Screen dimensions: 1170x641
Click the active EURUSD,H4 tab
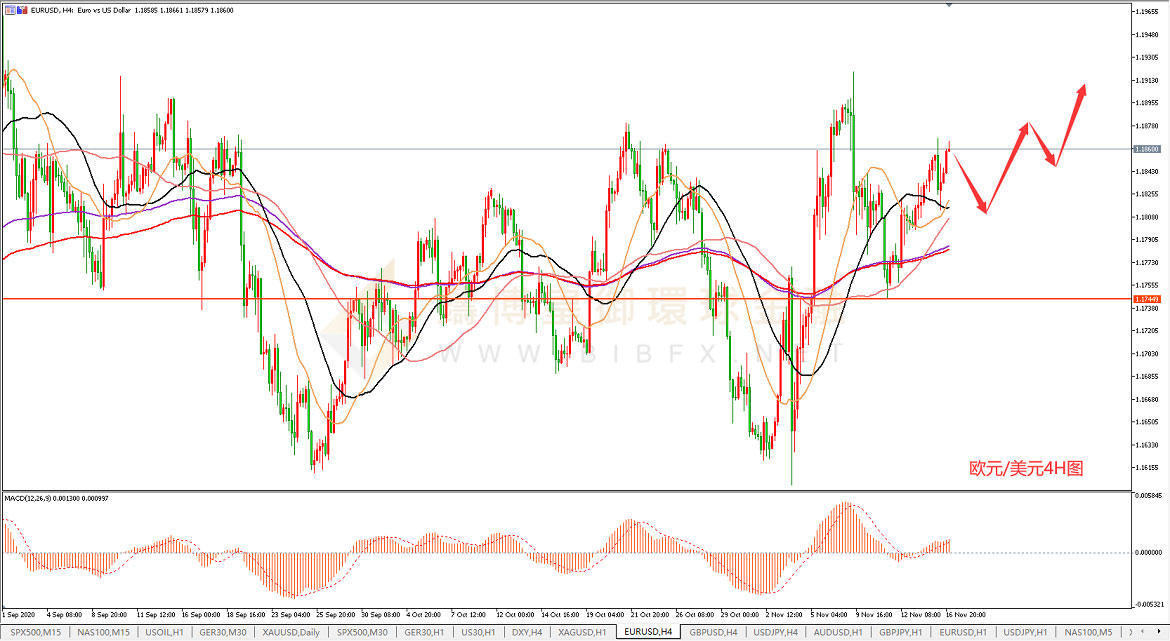[x=646, y=633]
